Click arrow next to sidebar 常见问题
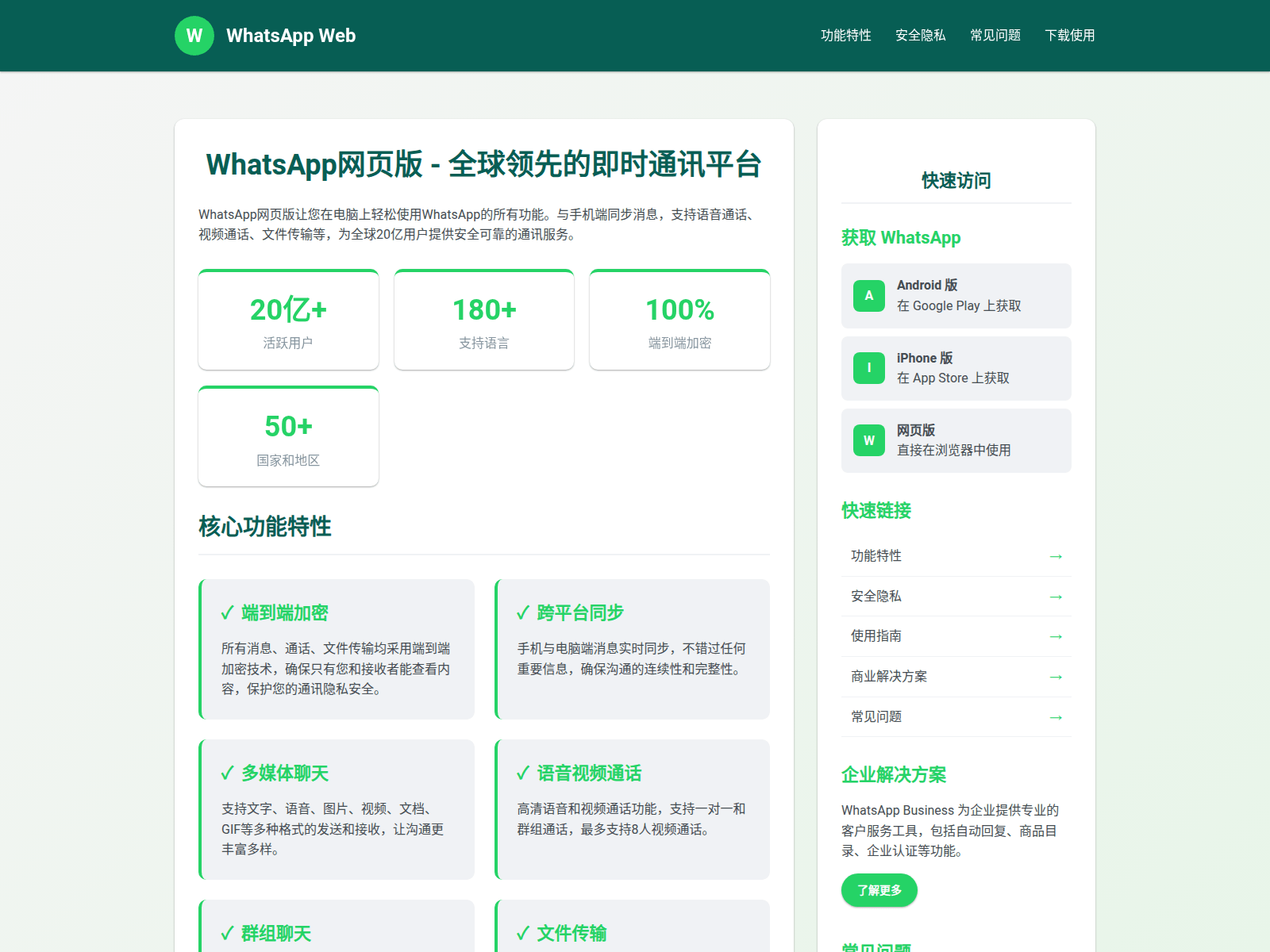Viewport: 1270px width, 952px height. [x=1056, y=717]
